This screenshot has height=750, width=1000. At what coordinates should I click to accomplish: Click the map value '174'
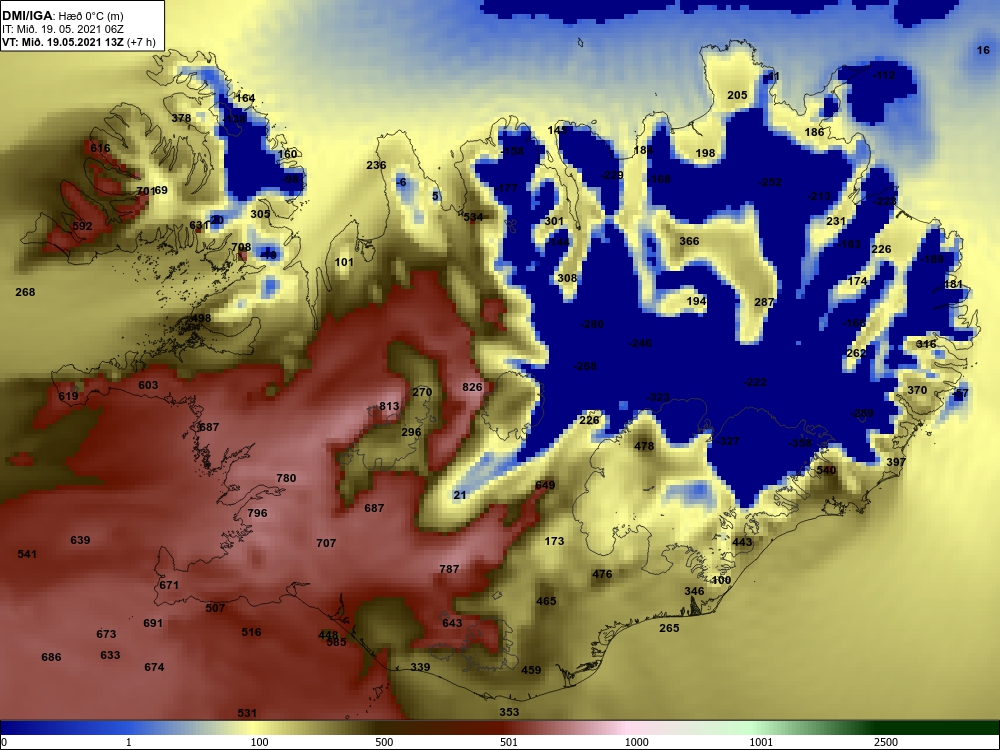pyautogui.click(x=857, y=281)
